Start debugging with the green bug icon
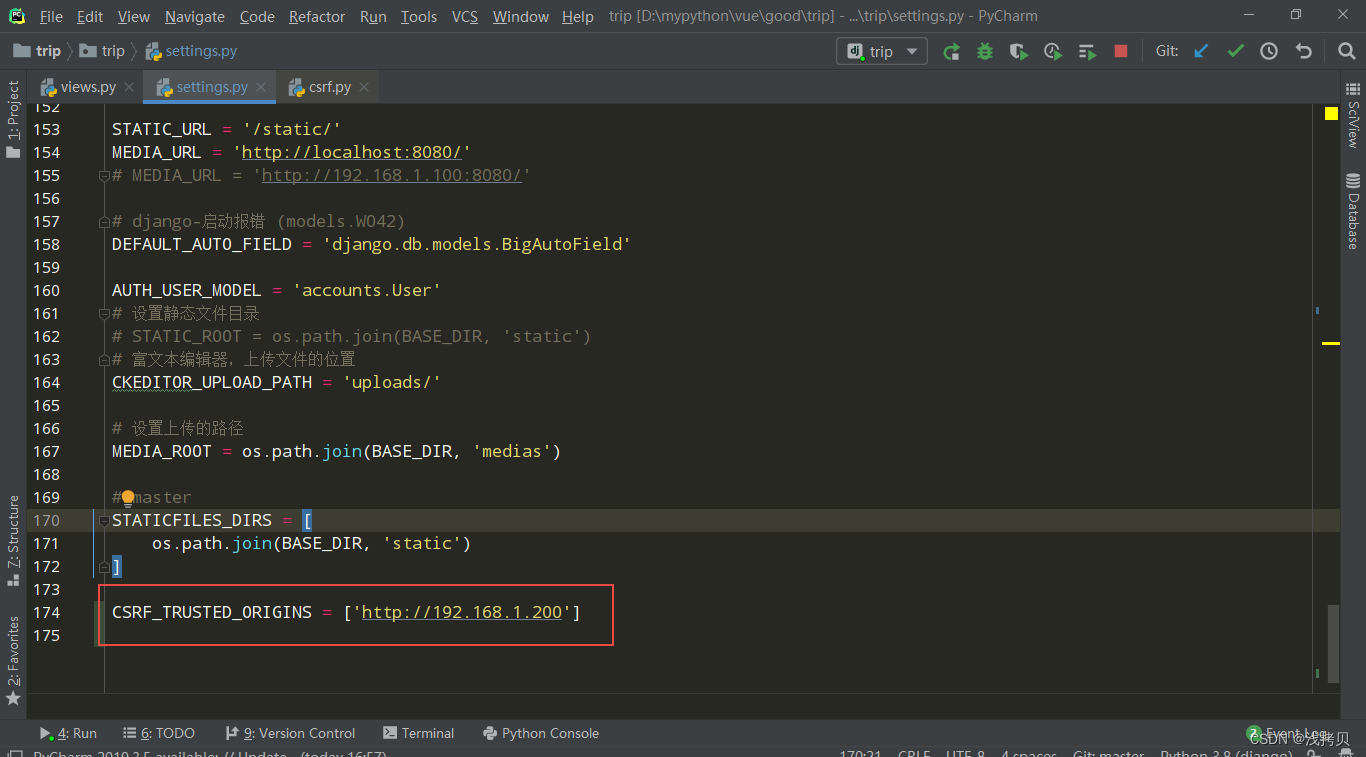 click(x=985, y=51)
